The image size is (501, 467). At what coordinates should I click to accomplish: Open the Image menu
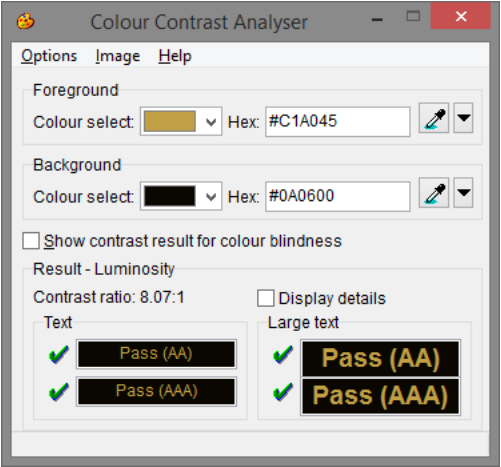(118, 56)
